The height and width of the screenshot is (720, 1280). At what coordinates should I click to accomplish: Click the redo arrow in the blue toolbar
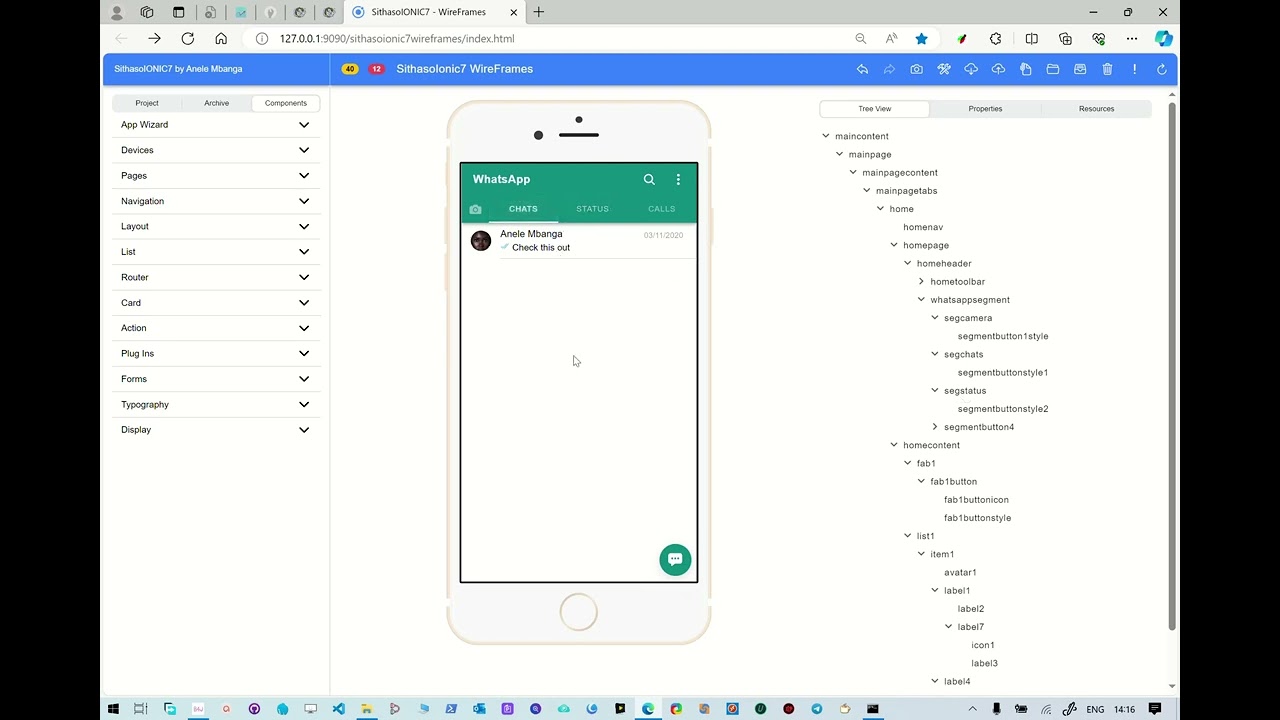click(889, 69)
